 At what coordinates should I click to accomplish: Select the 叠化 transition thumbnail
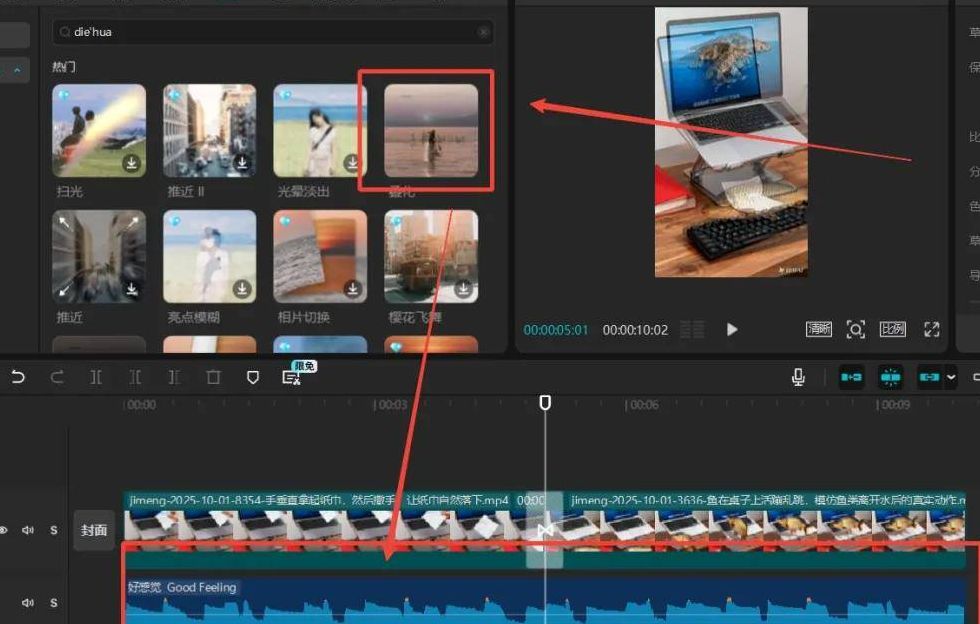tap(431, 130)
